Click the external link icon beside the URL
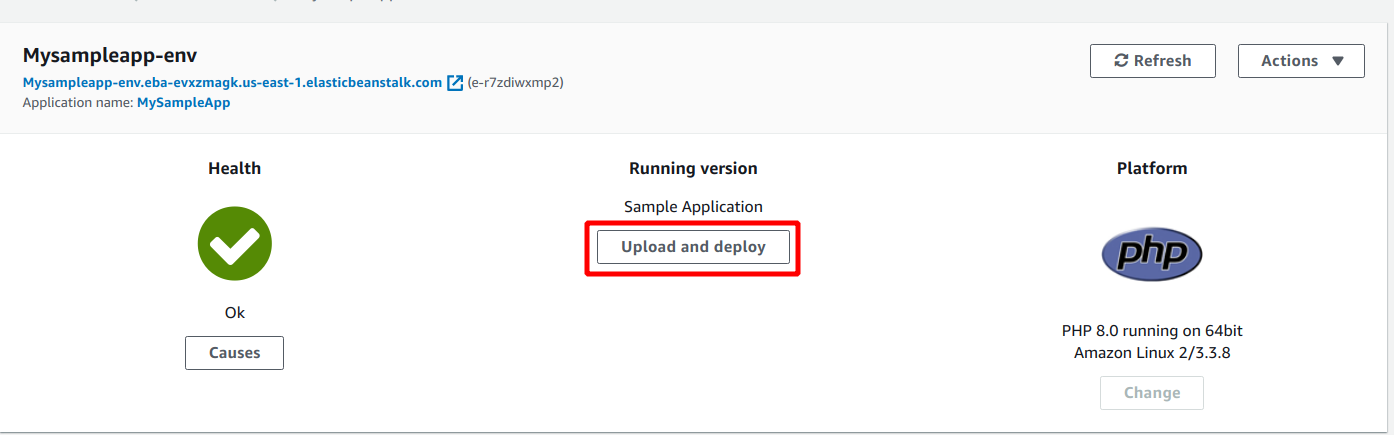Screen dimensions: 1394x435 click(x=455, y=82)
